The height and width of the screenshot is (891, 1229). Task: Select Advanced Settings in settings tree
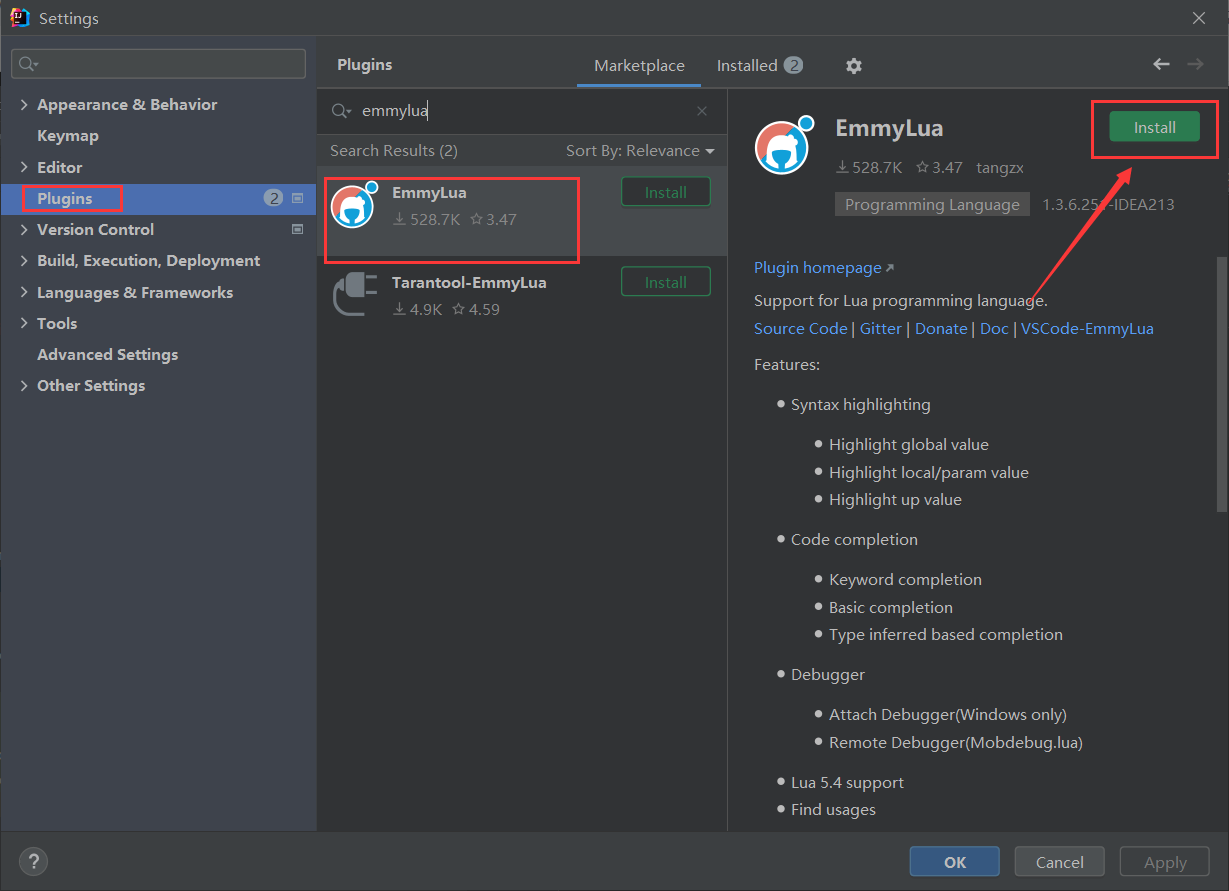tap(108, 355)
